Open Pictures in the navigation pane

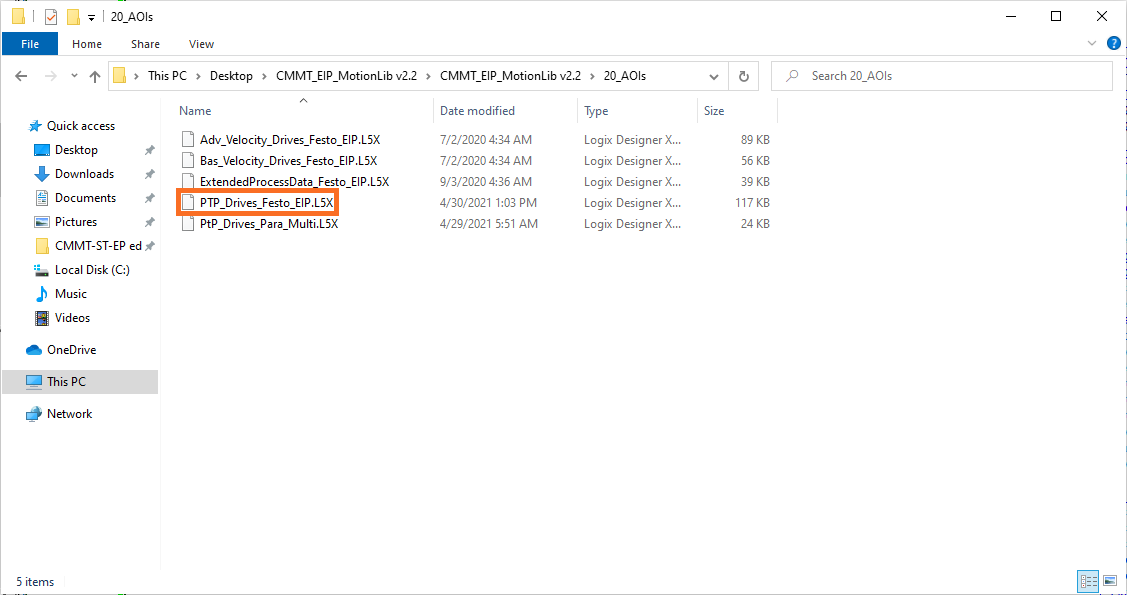75,222
